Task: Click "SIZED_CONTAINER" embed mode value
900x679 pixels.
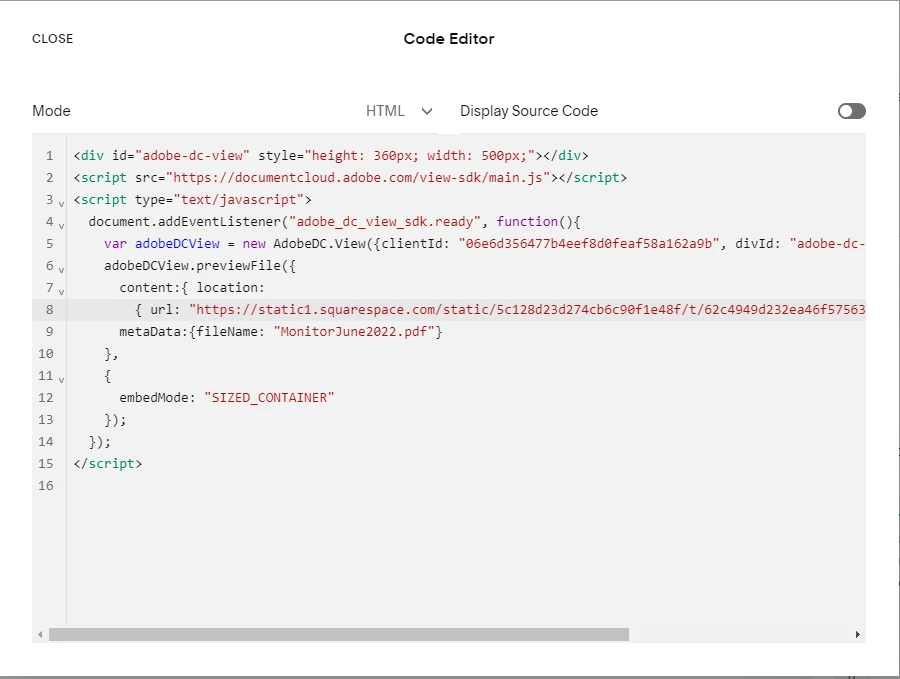Action: pos(269,397)
